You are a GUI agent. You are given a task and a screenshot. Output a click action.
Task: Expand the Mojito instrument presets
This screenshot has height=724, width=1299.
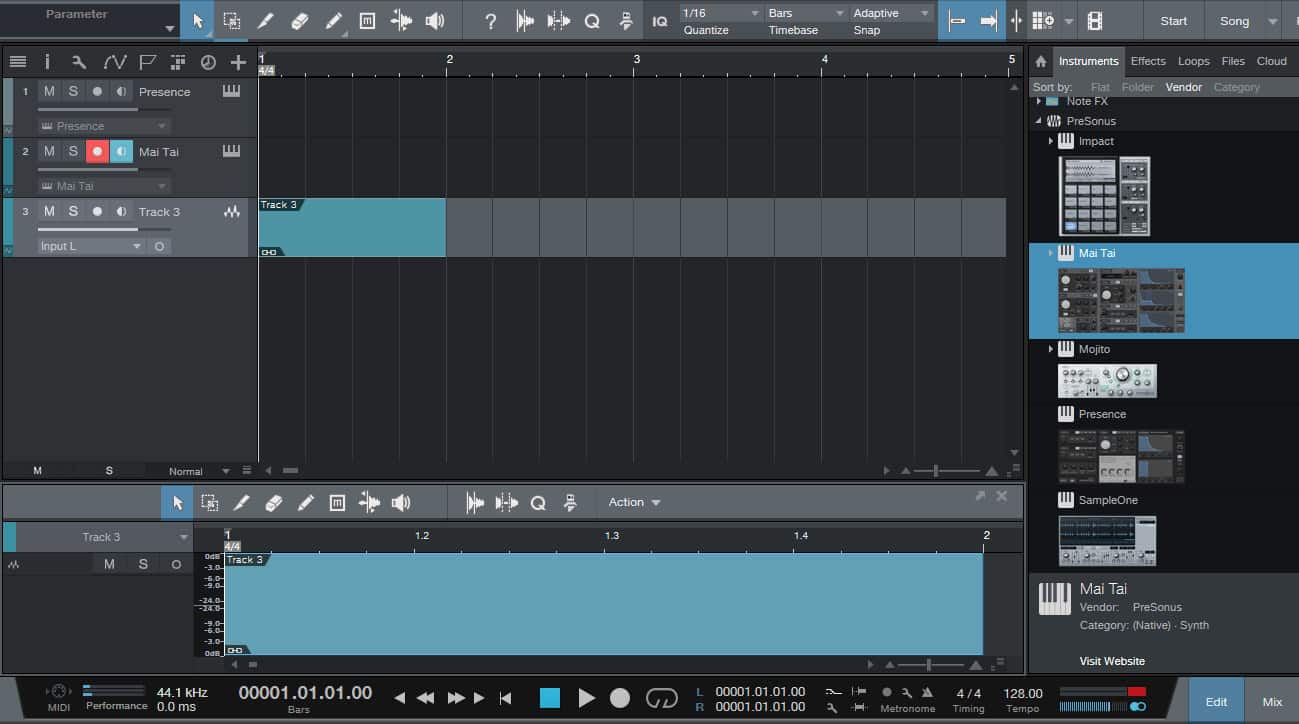coord(1050,349)
